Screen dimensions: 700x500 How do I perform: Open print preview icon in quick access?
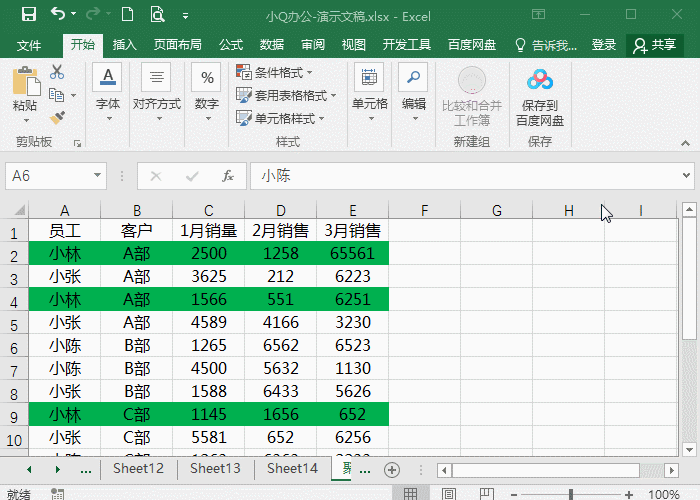click(x=157, y=15)
